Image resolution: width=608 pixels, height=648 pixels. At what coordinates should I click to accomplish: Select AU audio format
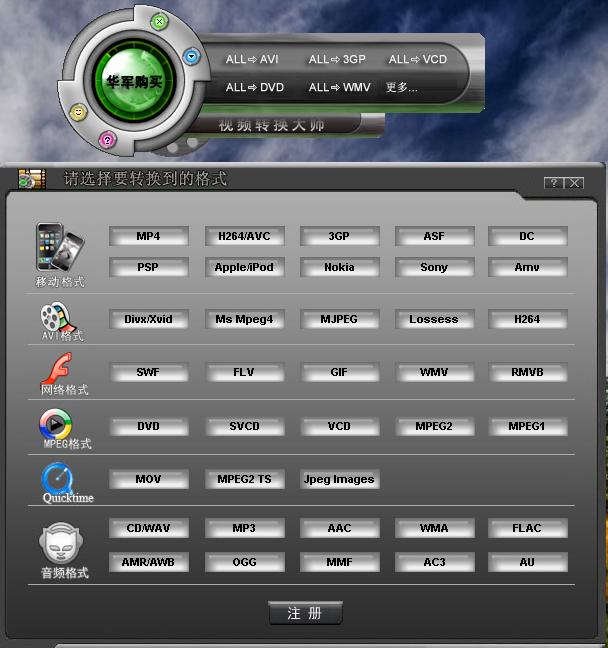click(x=527, y=562)
